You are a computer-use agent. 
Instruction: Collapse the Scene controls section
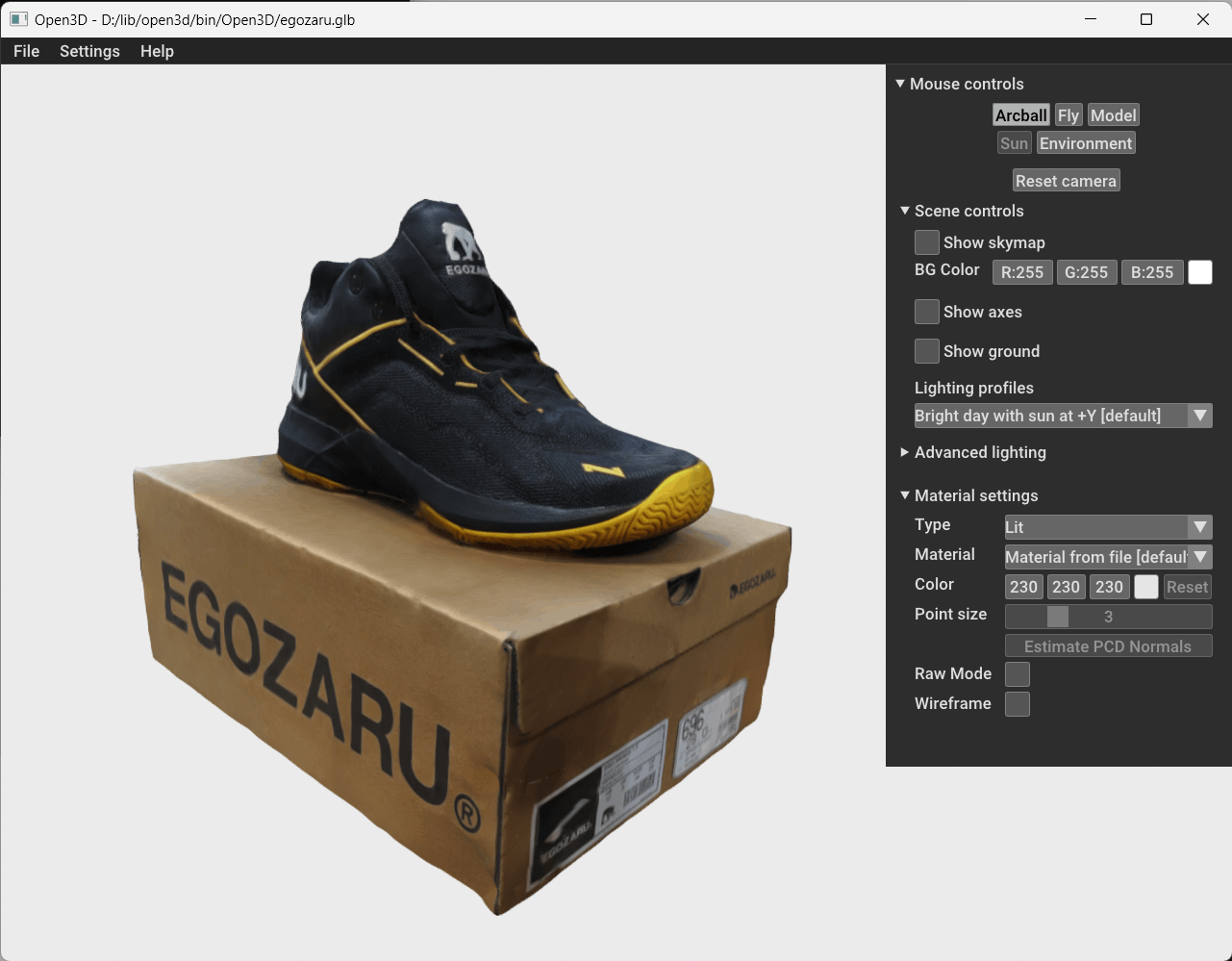tap(905, 211)
